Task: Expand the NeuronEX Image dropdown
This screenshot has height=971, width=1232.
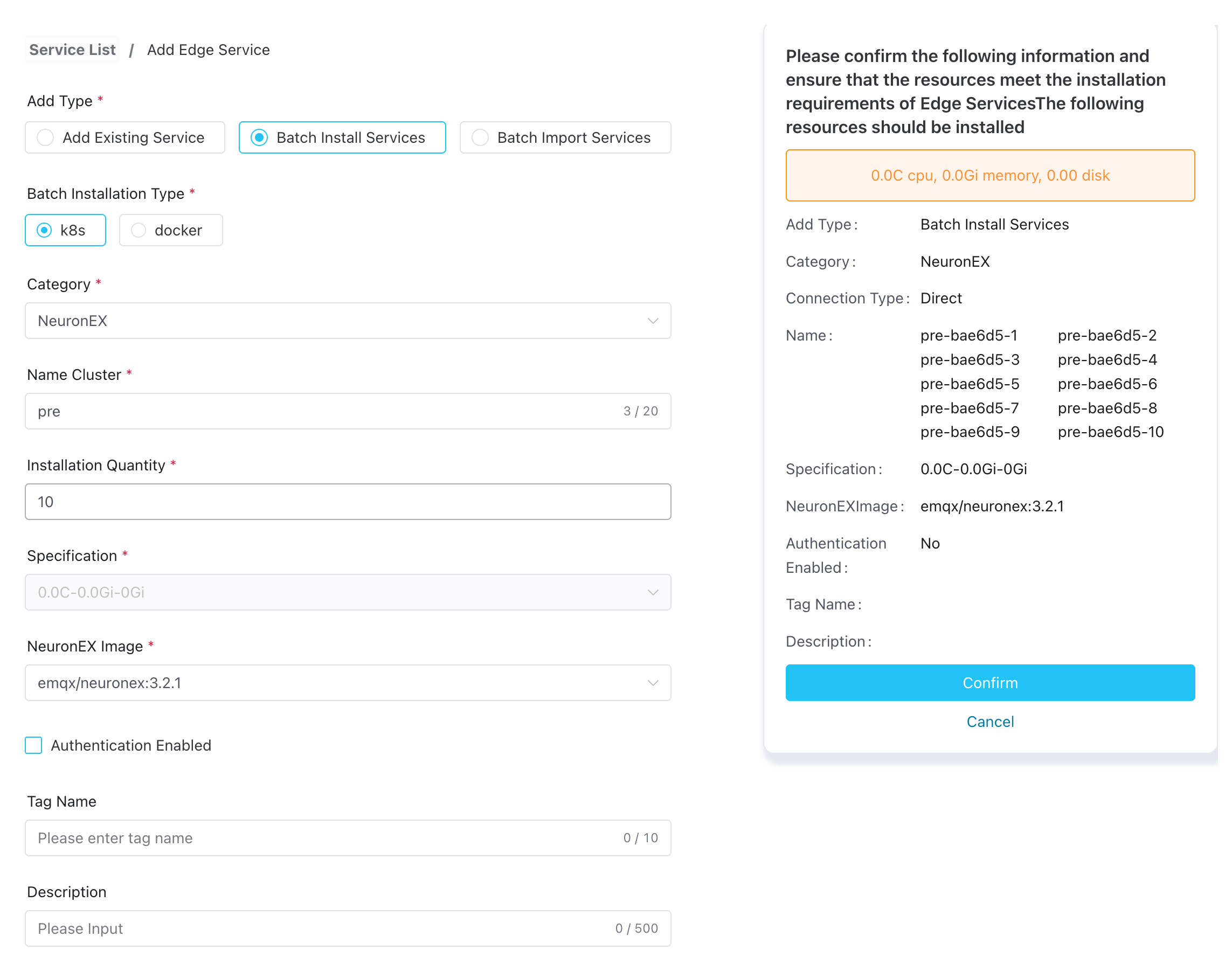Action: pyautogui.click(x=341, y=683)
